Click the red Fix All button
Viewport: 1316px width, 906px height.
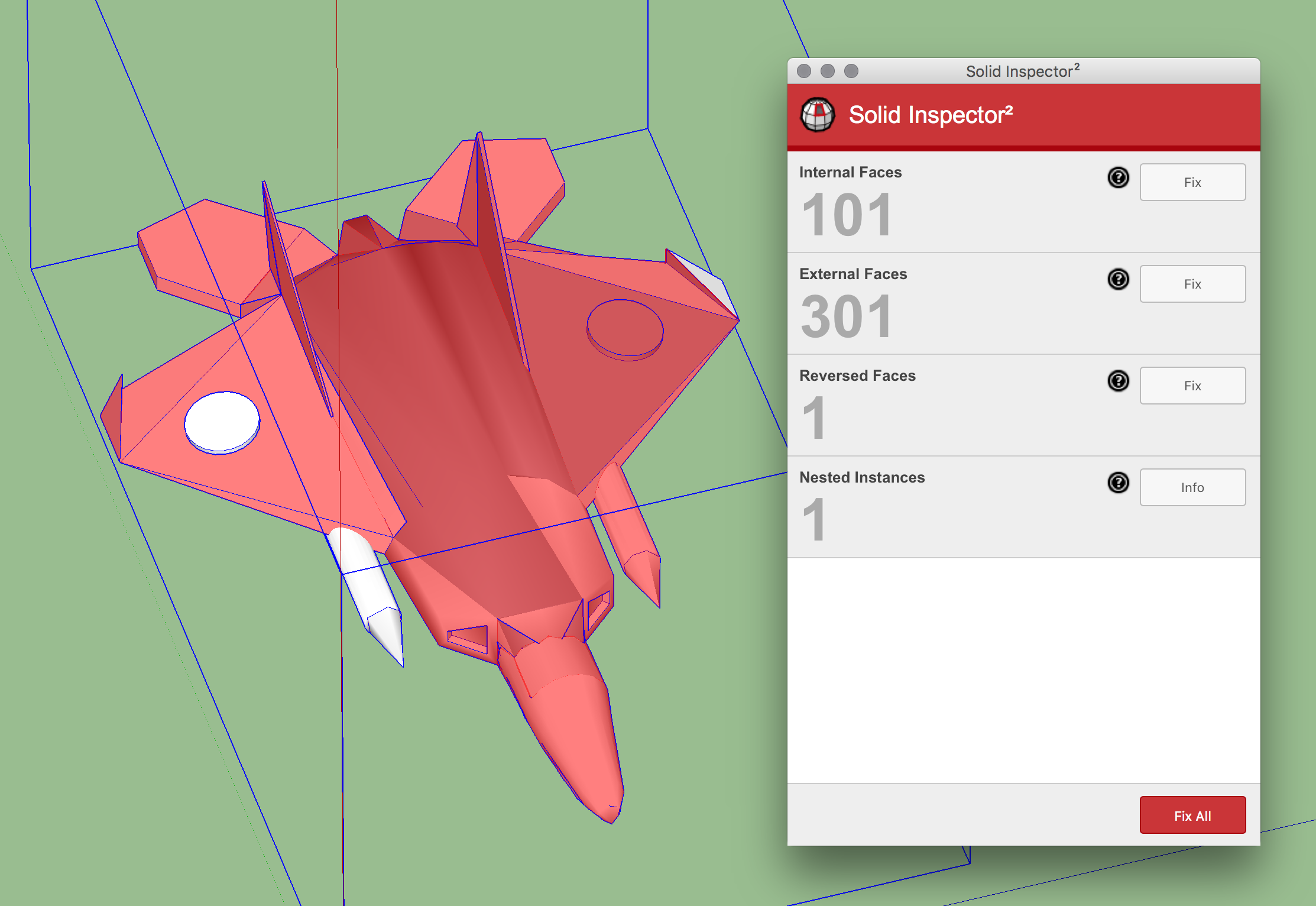click(1192, 815)
